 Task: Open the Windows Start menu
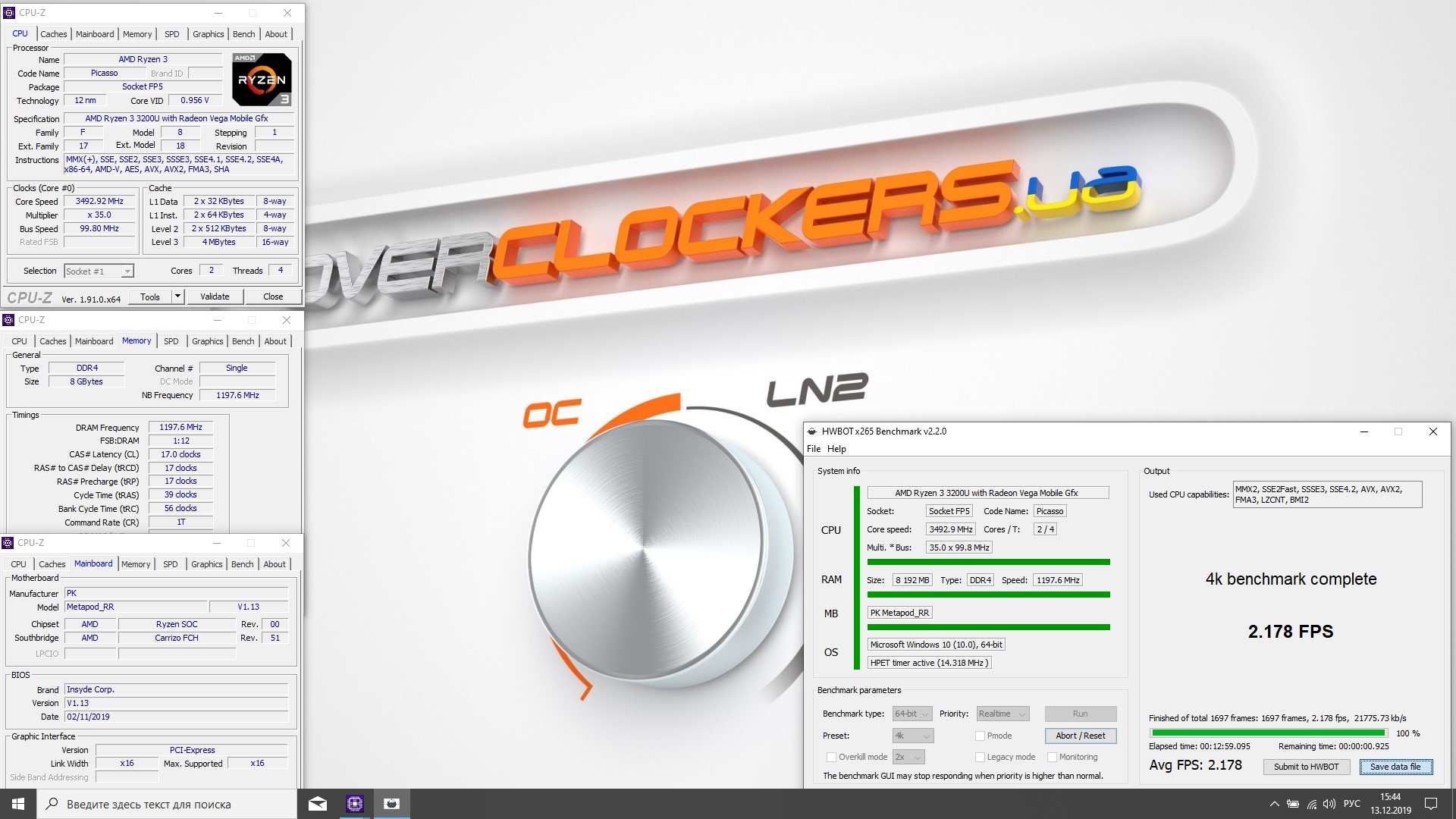pyautogui.click(x=18, y=804)
